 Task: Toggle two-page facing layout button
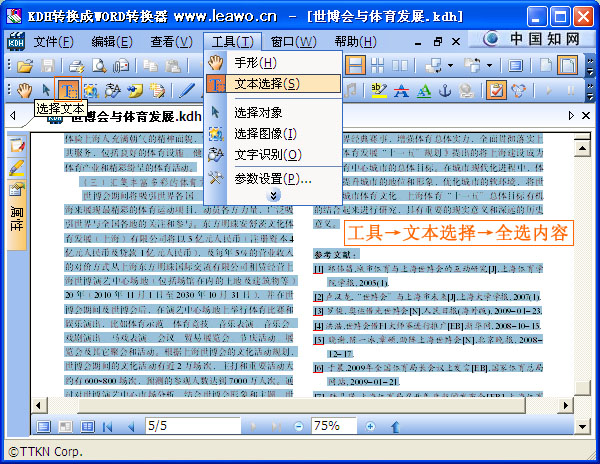coord(400,65)
